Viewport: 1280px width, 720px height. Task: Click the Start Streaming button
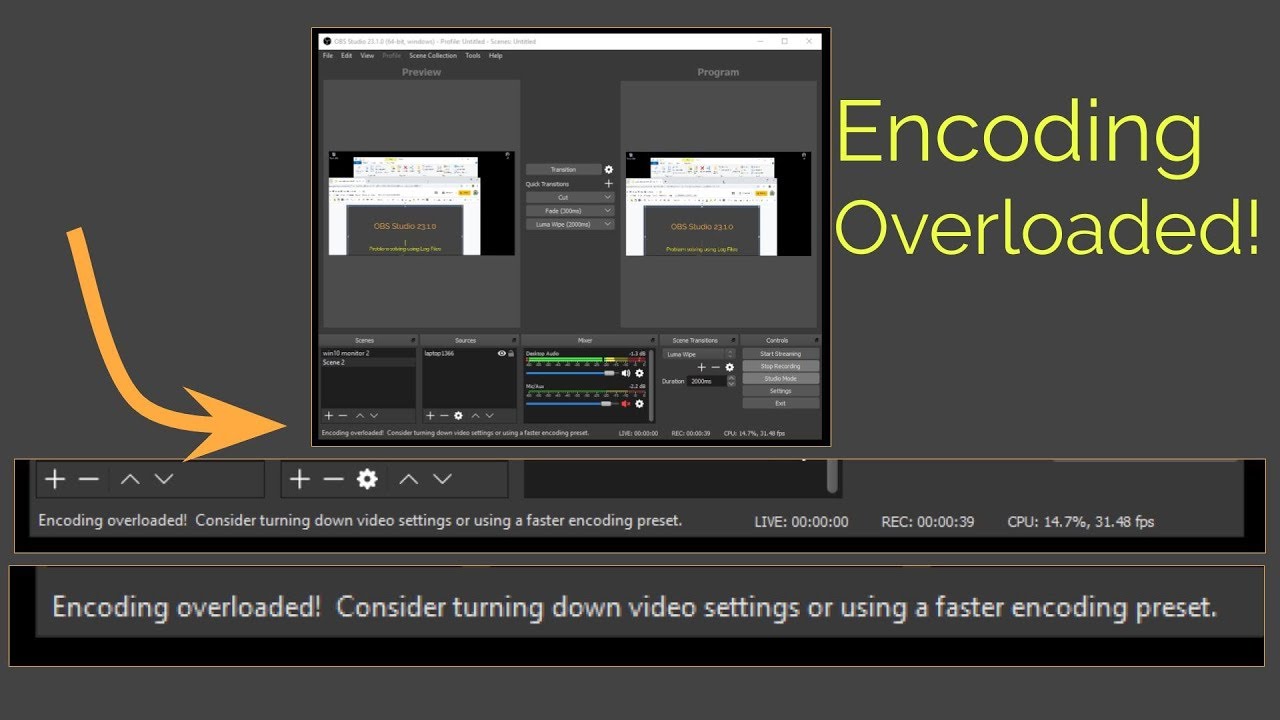point(780,353)
